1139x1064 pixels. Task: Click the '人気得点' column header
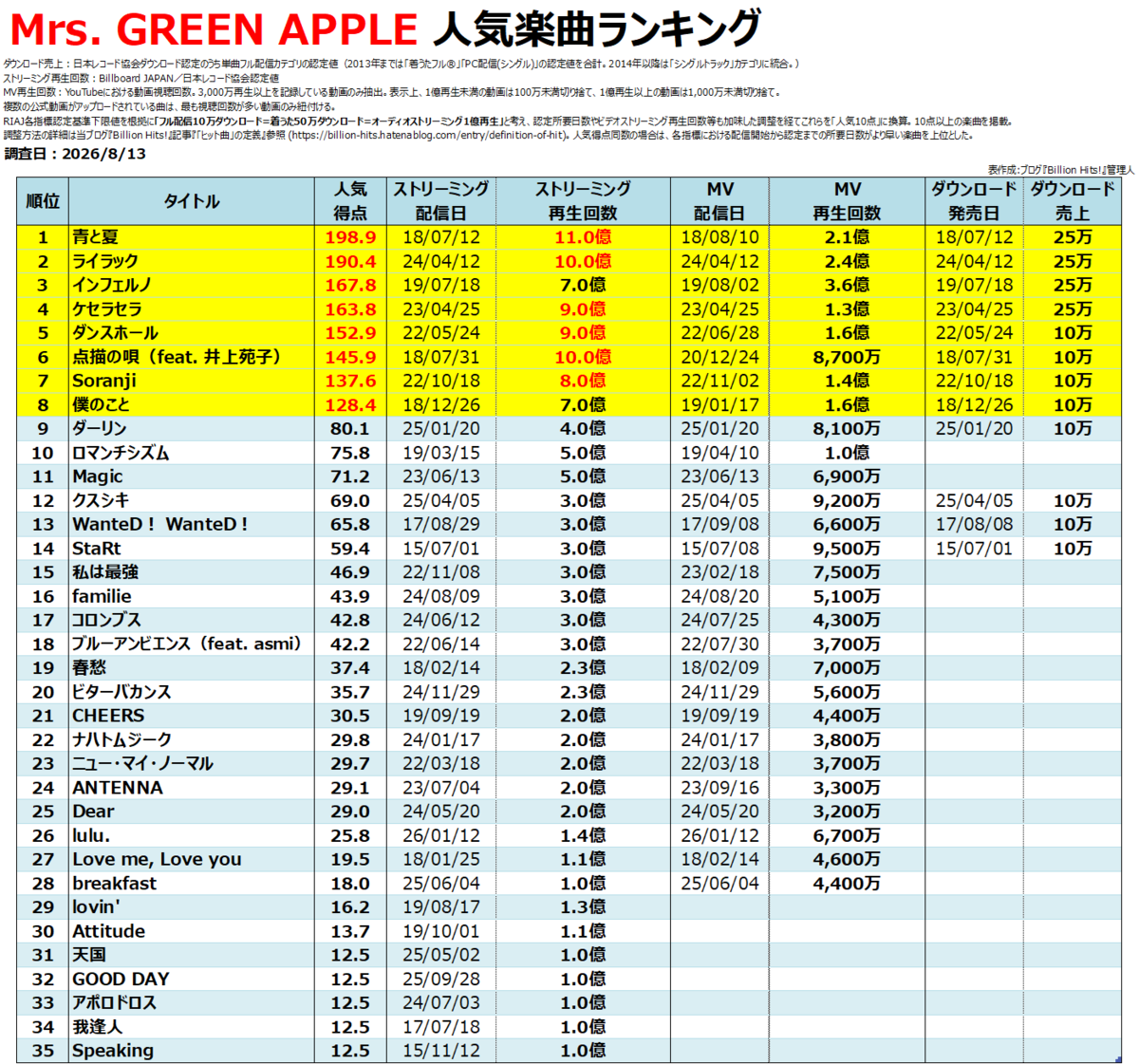coord(350,201)
